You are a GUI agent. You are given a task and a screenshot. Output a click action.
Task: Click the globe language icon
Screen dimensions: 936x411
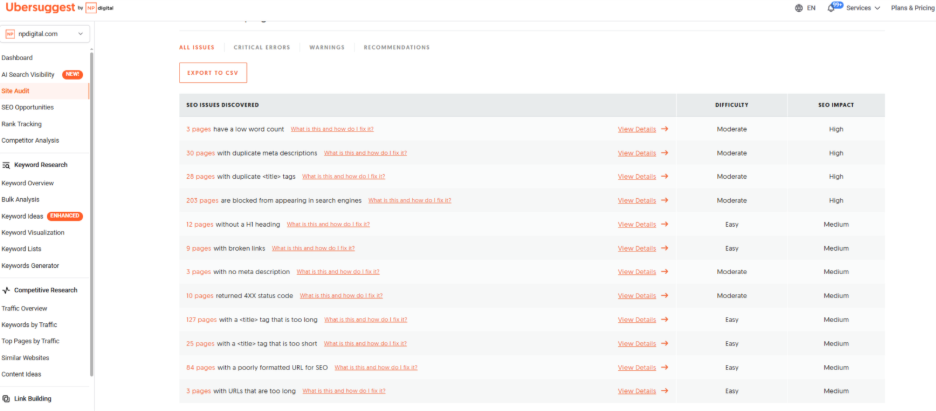799,8
